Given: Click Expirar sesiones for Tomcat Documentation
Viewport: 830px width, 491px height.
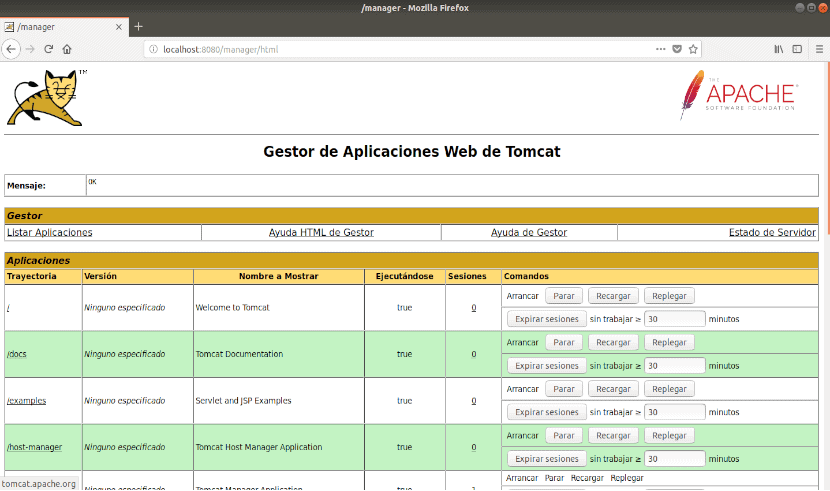Looking at the screenshot, I should 547,366.
